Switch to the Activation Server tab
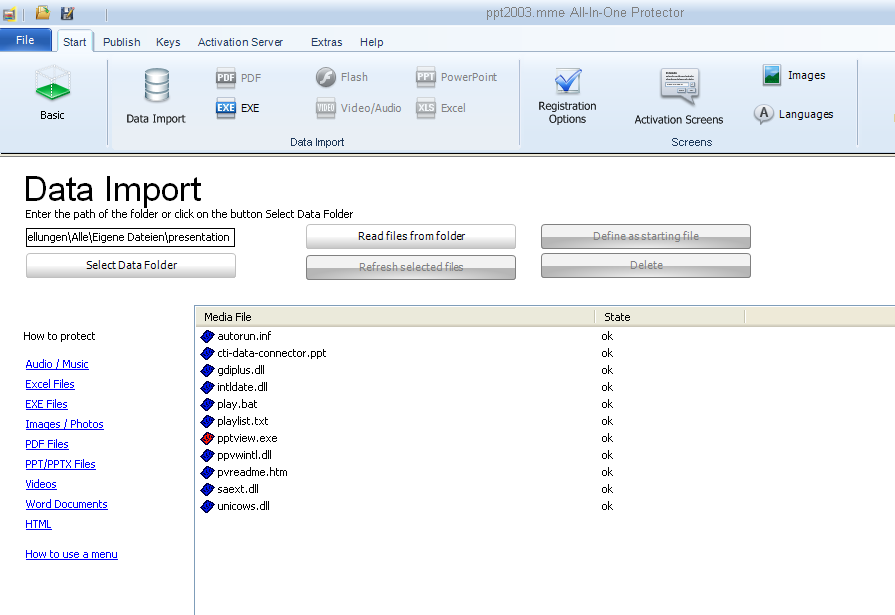The height and width of the screenshot is (615, 895). [x=240, y=42]
